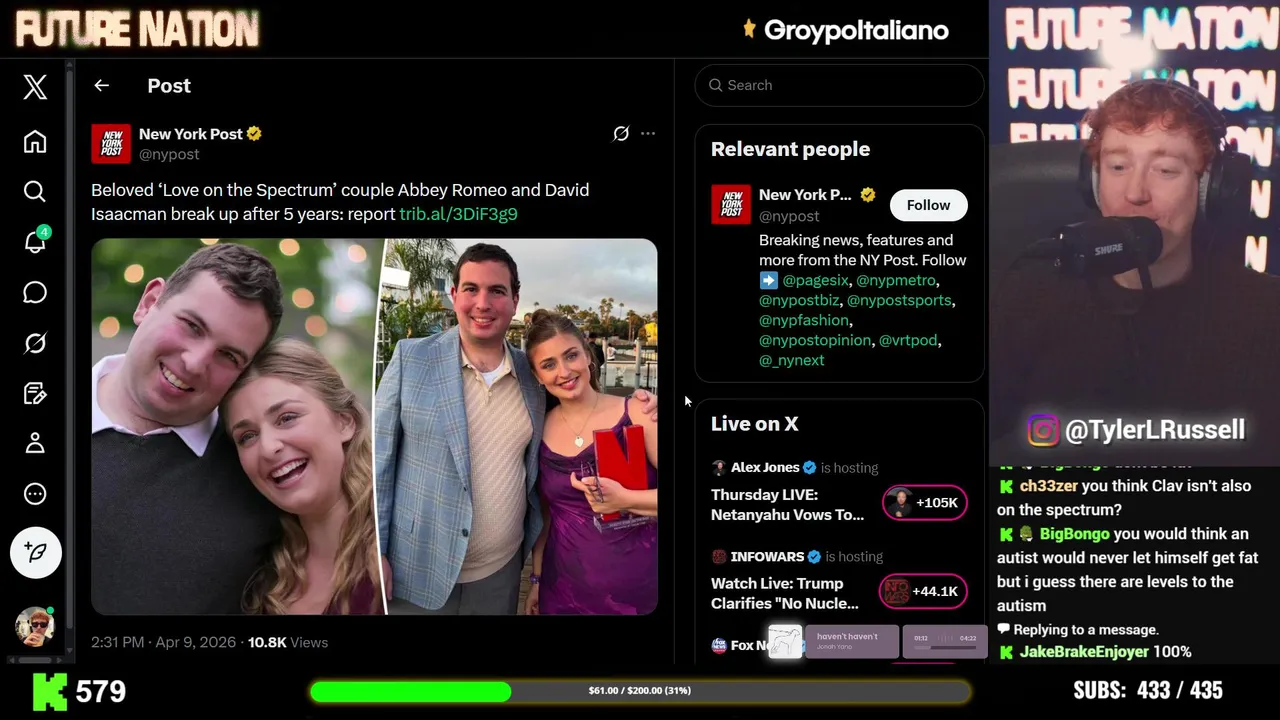Click the BigBongo chat username
Image resolution: width=1280 pixels, height=720 pixels.
(x=1074, y=534)
